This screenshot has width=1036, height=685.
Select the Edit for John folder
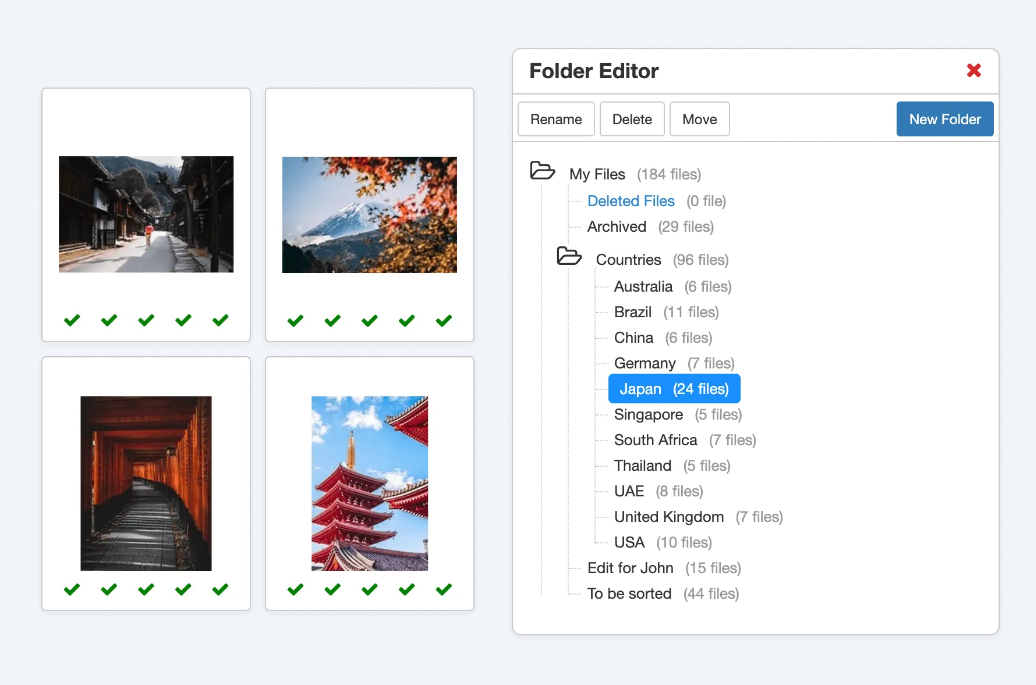pyautogui.click(x=630, y=568)
